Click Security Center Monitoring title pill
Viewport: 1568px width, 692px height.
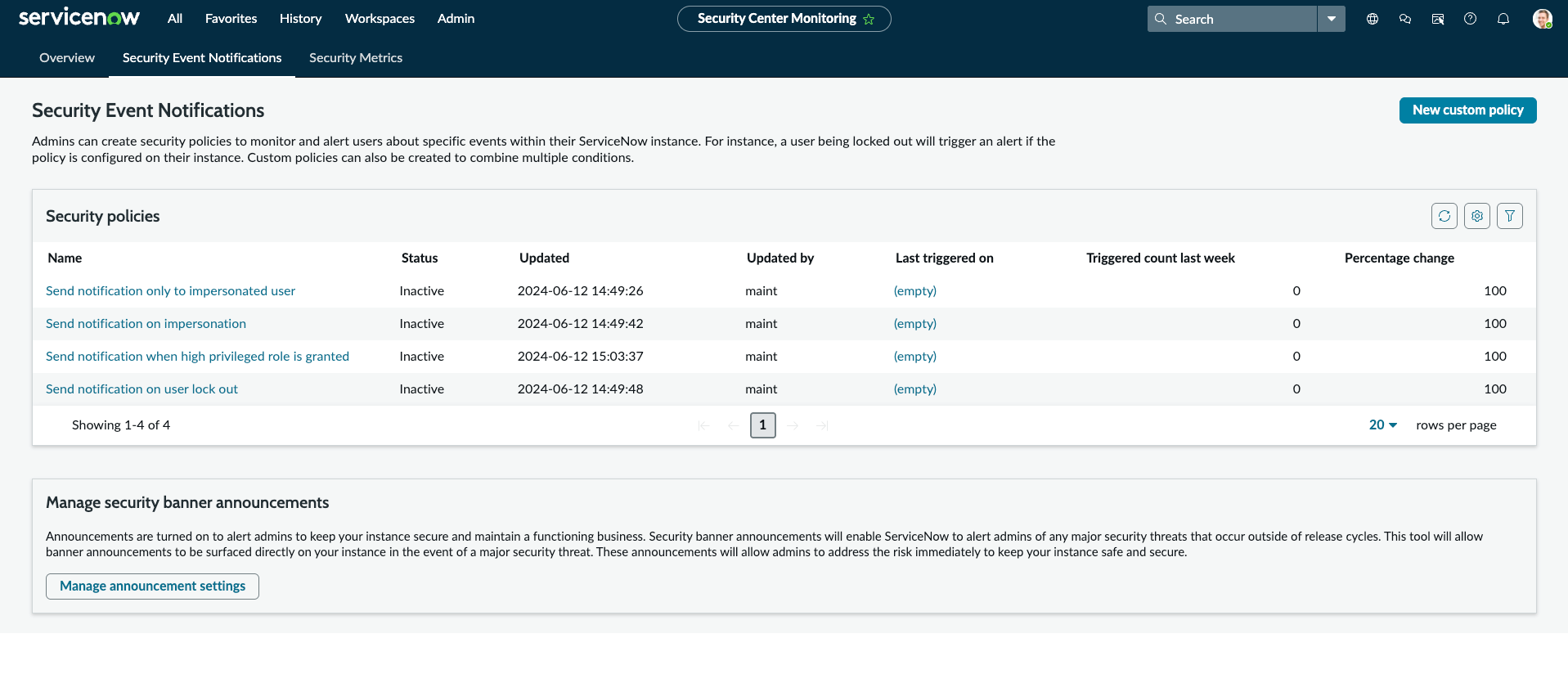click(x=784, y=19)
